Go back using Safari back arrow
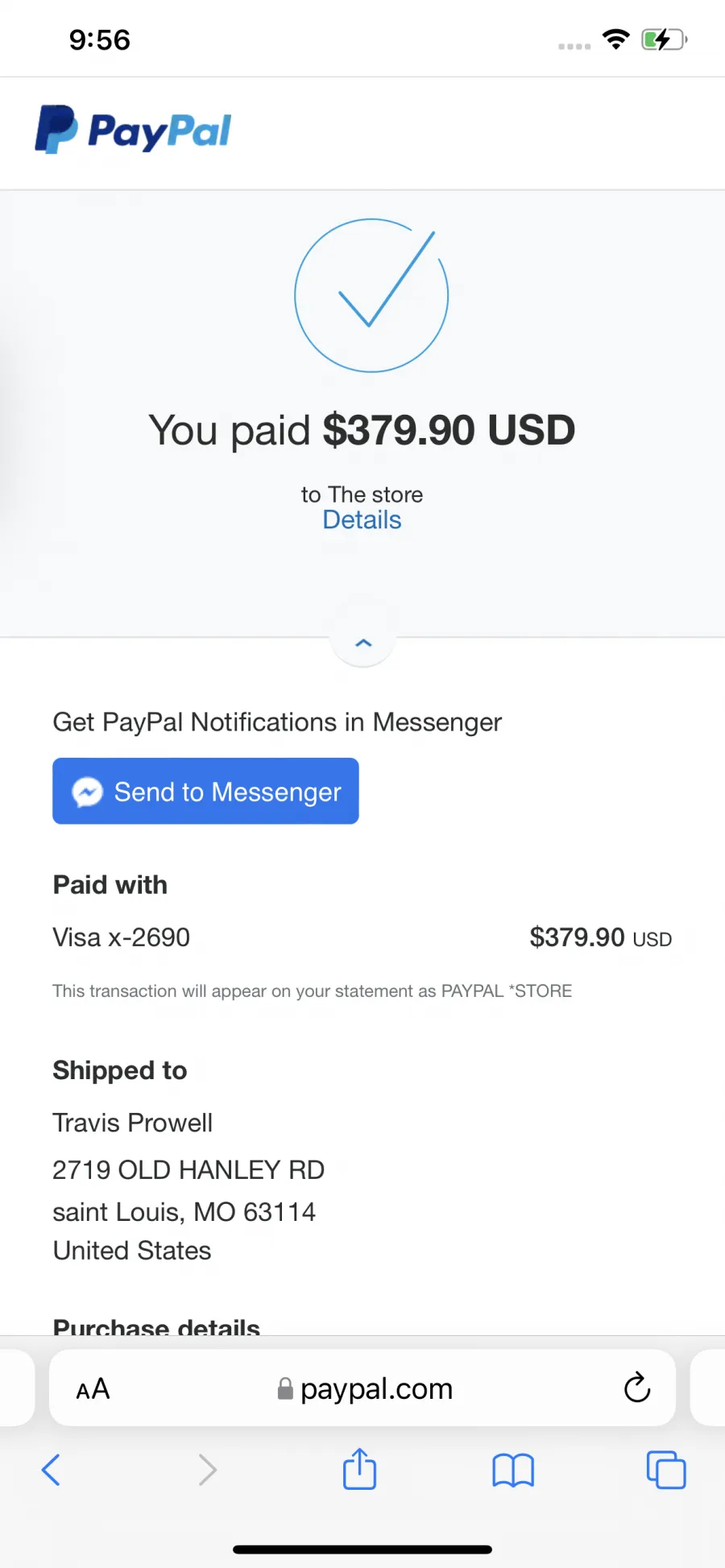The image size is (725, 1568). point(51,1470)
